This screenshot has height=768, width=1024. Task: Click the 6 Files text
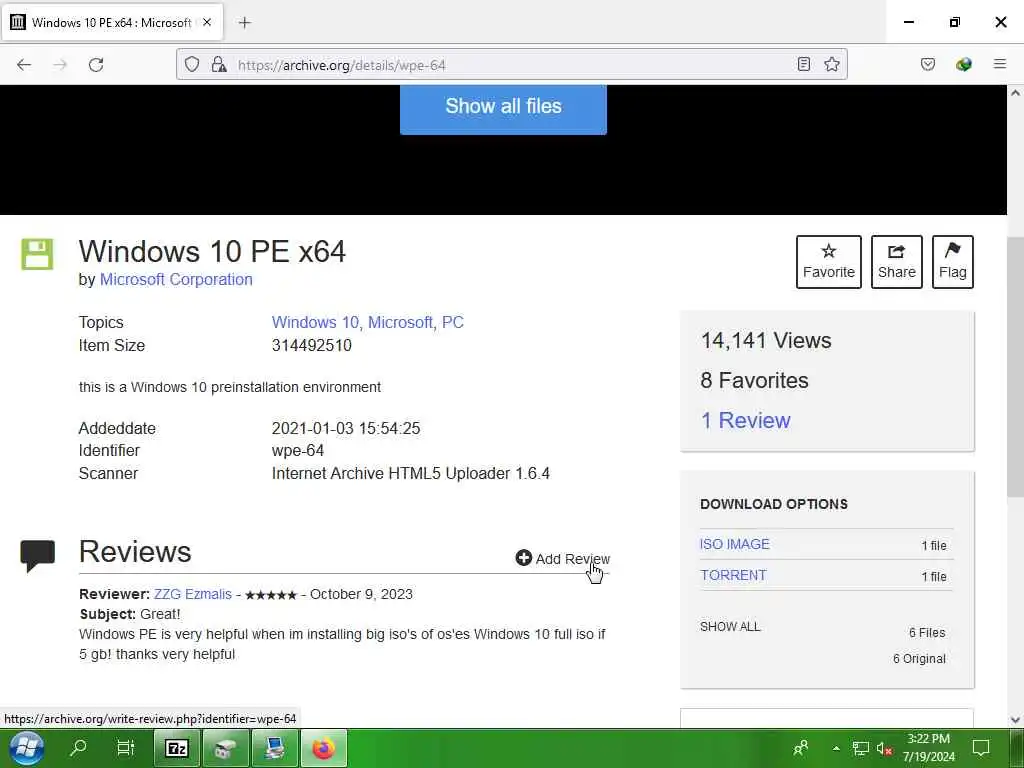927,633
